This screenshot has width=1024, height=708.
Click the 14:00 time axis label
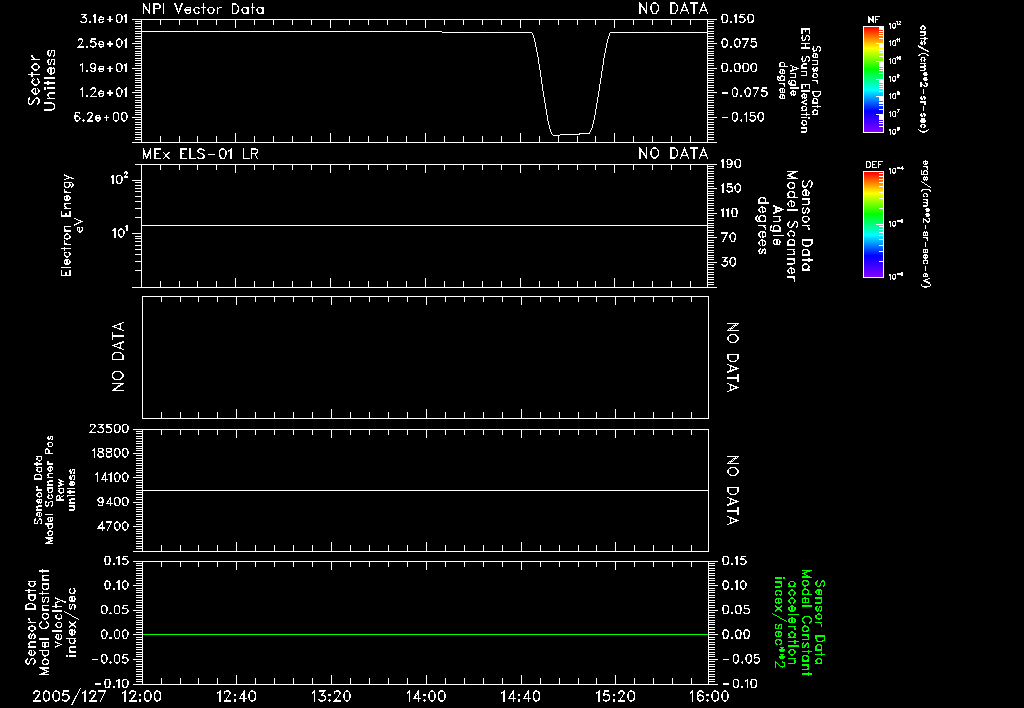(x=426, y=696)
